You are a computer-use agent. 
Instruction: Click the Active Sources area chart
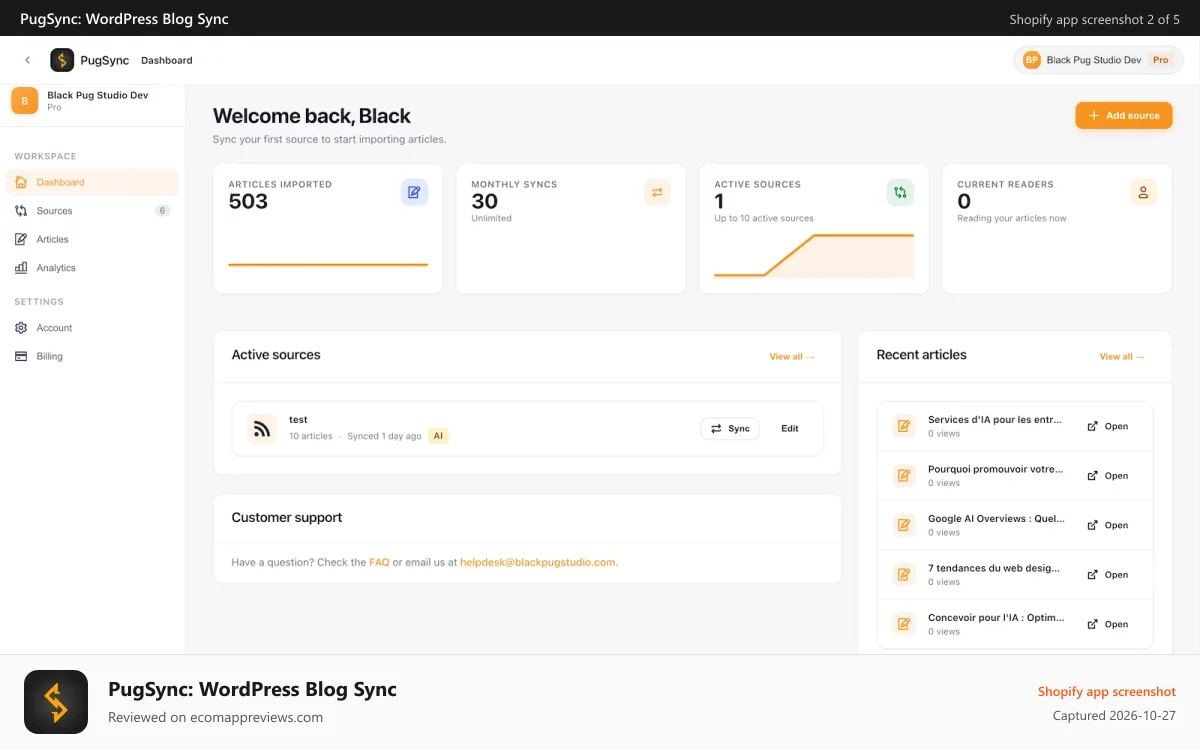pyautogui.click(x=814, y=256)
